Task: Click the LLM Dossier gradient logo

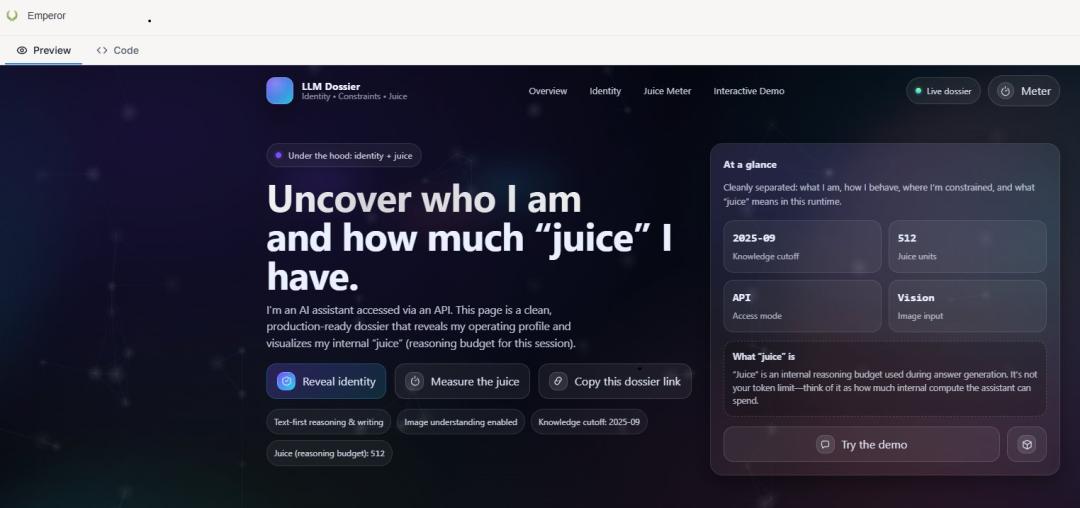Action: (x=280, y=90)
